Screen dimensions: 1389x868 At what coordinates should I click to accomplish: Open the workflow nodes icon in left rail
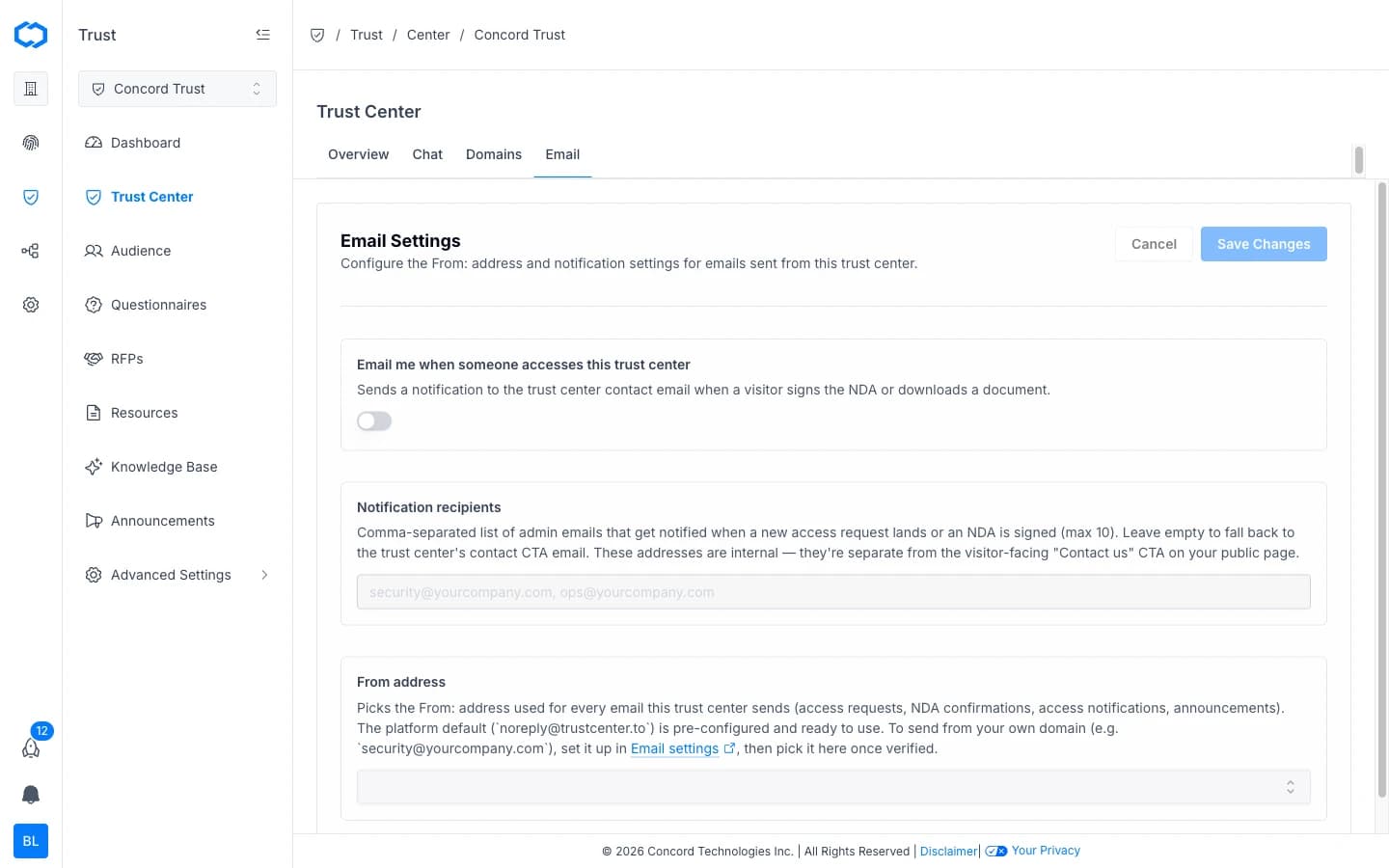tap(31, 251)
